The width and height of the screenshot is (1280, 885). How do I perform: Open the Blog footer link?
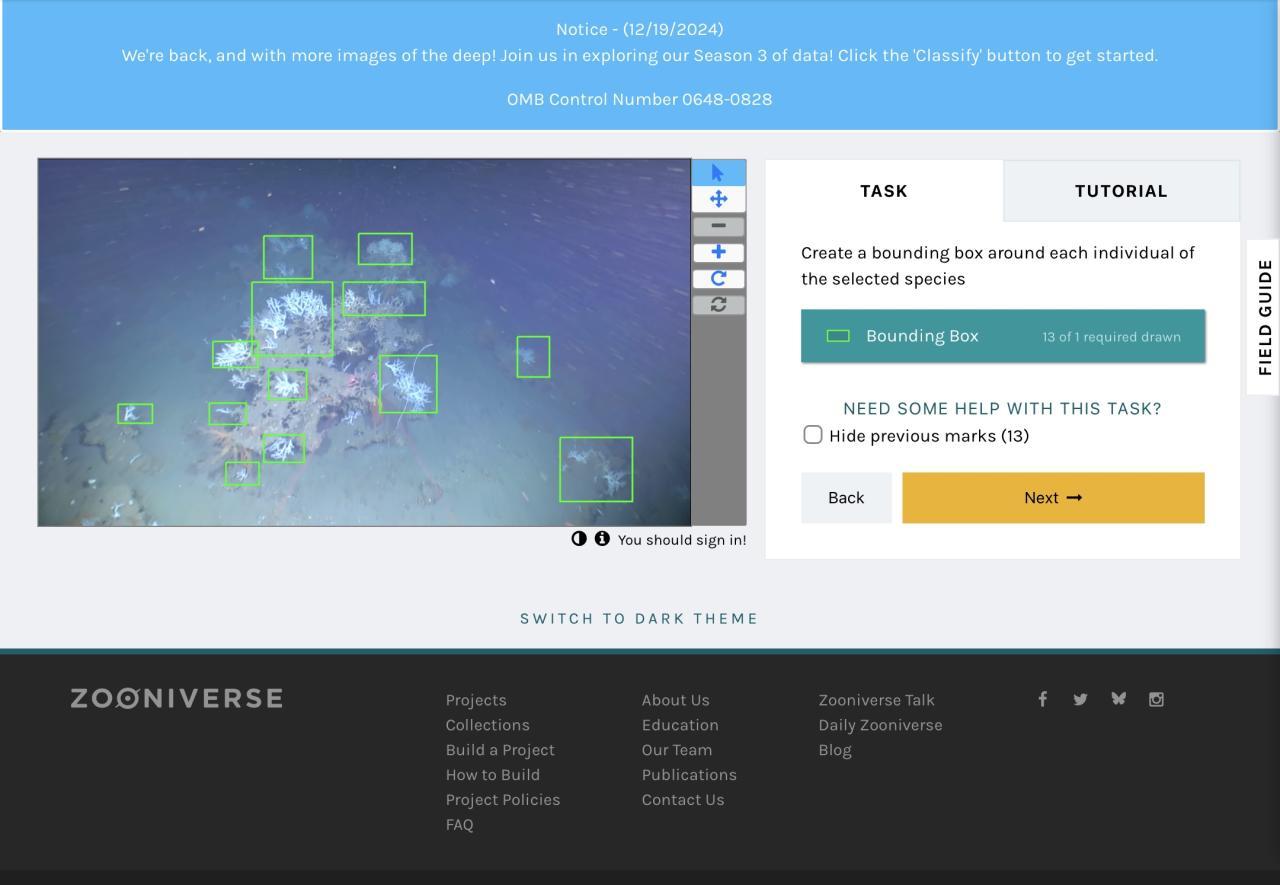835,750
